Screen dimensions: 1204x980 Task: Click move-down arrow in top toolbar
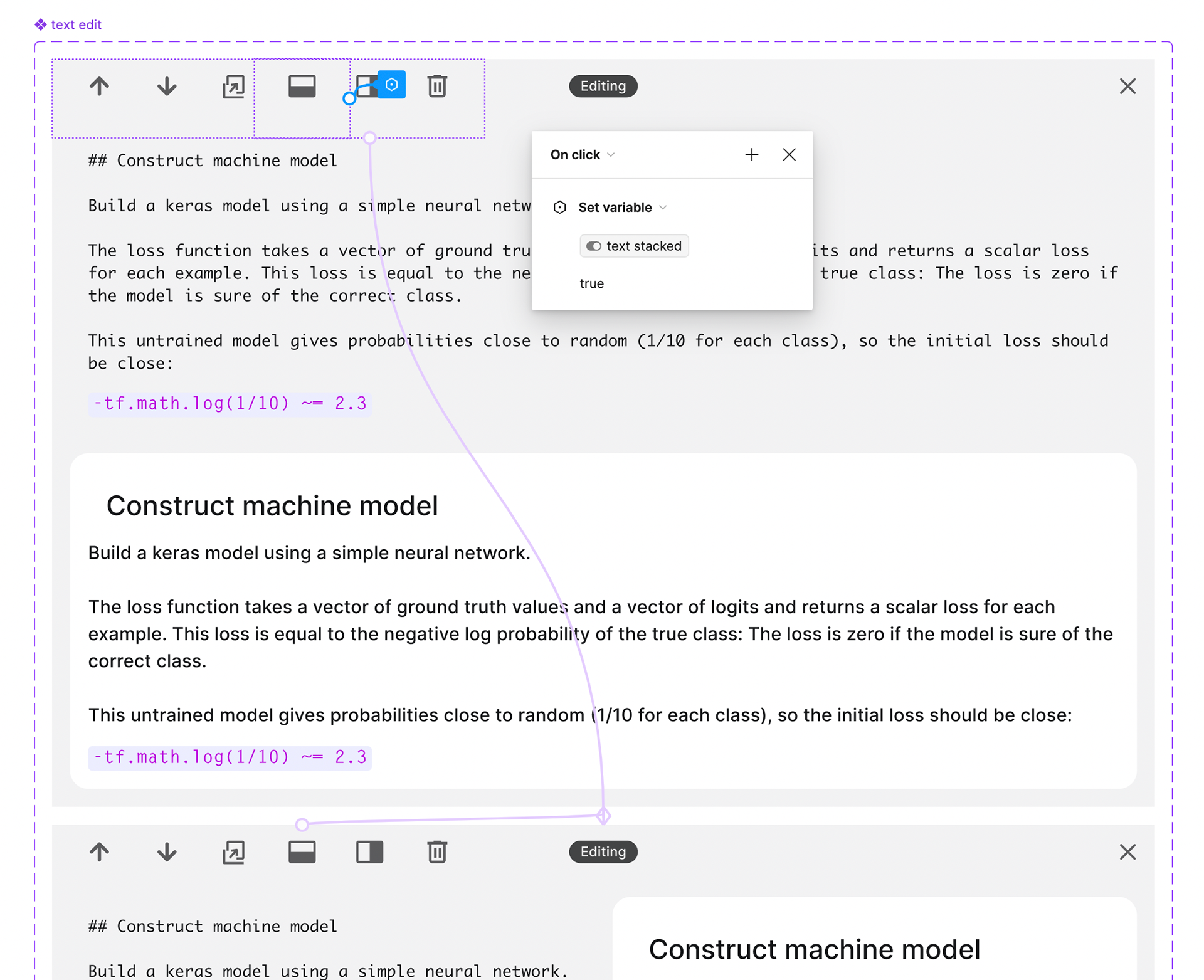pos(167,86)
